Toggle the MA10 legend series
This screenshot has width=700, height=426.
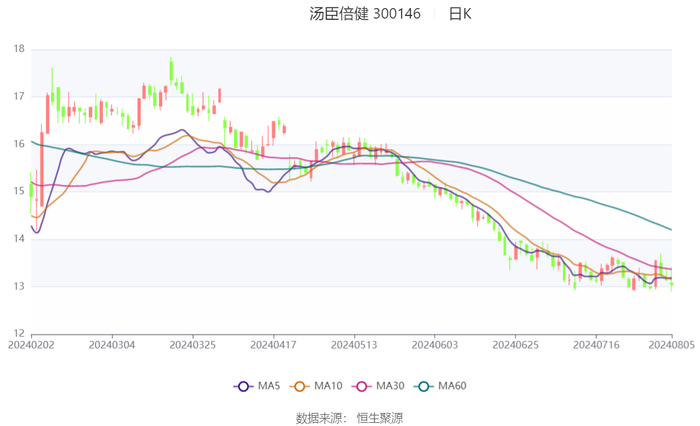[x=316, y=386]
